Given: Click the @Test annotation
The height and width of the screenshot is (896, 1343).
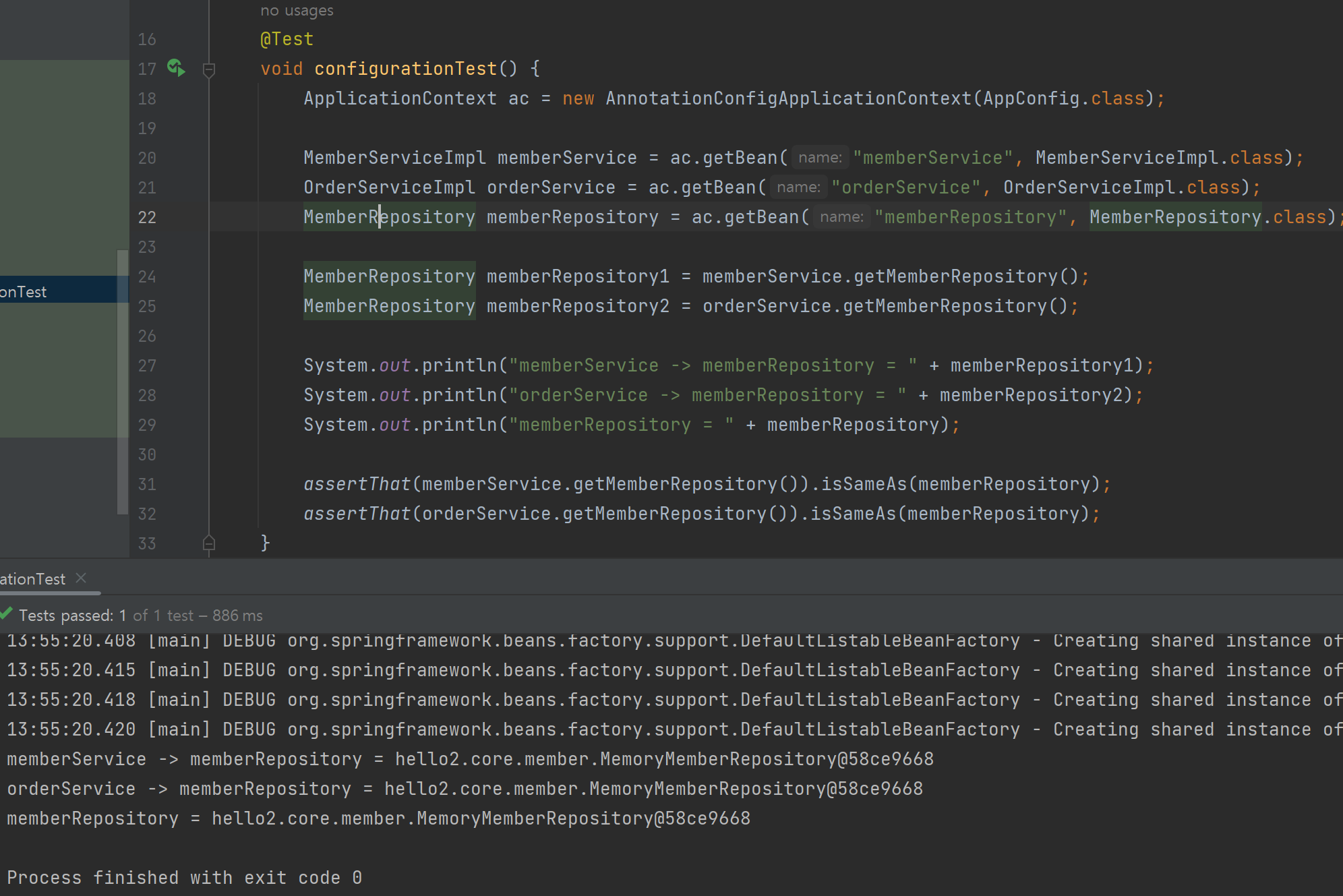Looking at the screenshot, I should pos(287,39).
